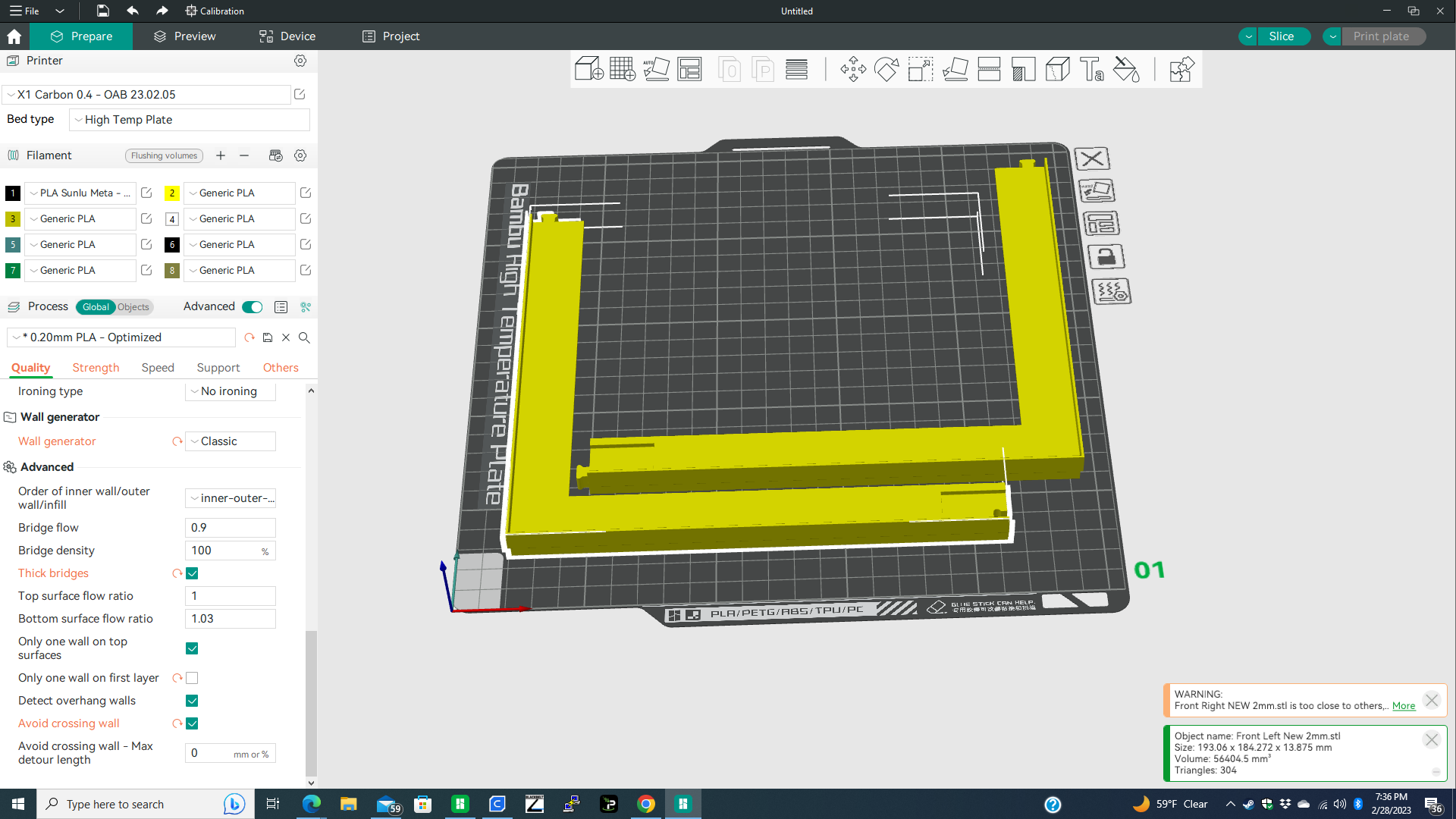Click the Flushing volumes button

pos(164,155)
